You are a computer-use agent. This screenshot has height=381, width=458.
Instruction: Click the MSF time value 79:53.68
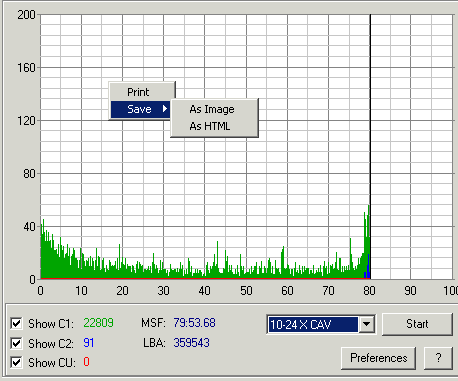click(x=194, y=323)
